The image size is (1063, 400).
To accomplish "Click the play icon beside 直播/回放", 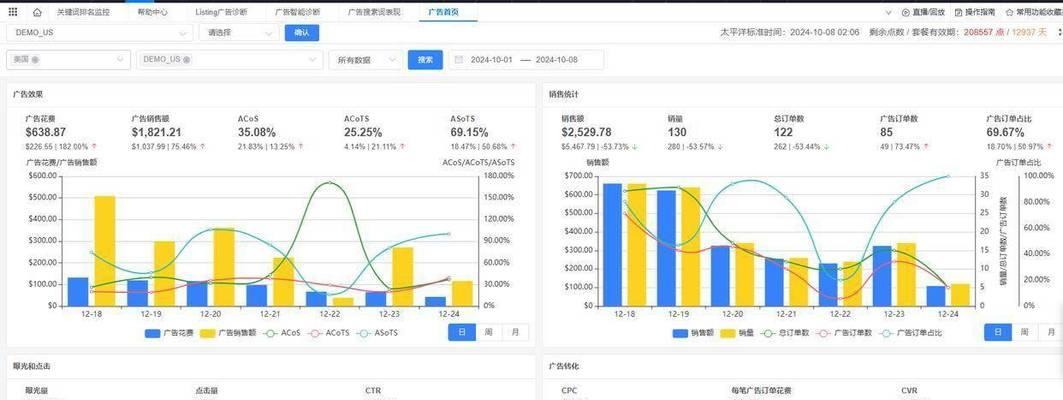I will (x=905, y=12).
